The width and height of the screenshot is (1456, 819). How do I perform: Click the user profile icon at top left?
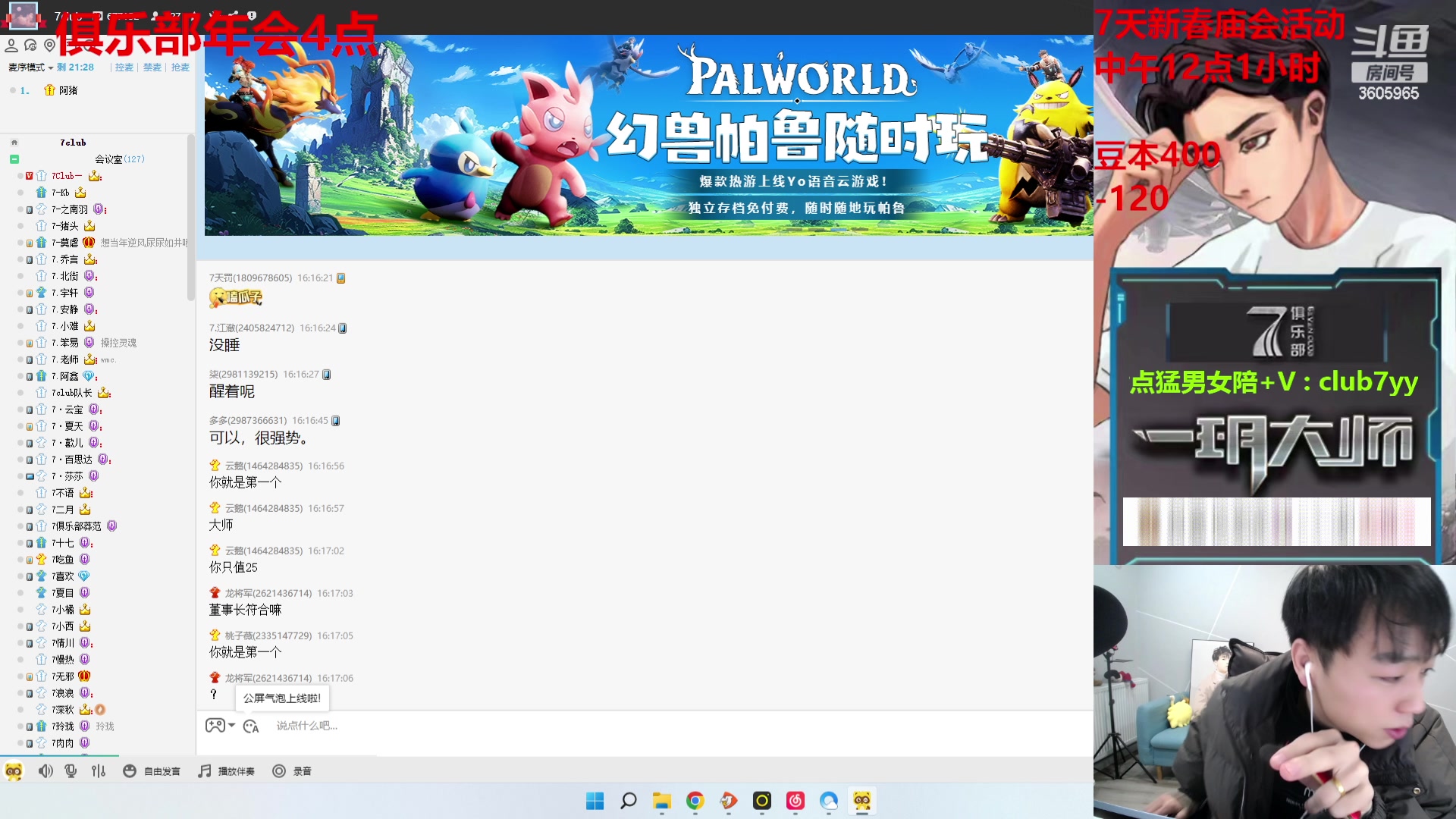click(x=11, y=45)
